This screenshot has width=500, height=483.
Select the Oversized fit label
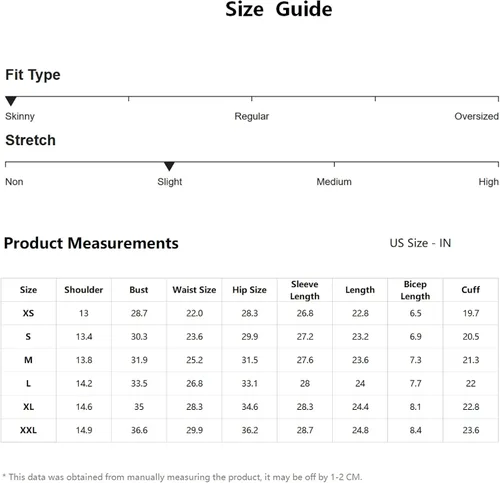(x=476, y=116)
